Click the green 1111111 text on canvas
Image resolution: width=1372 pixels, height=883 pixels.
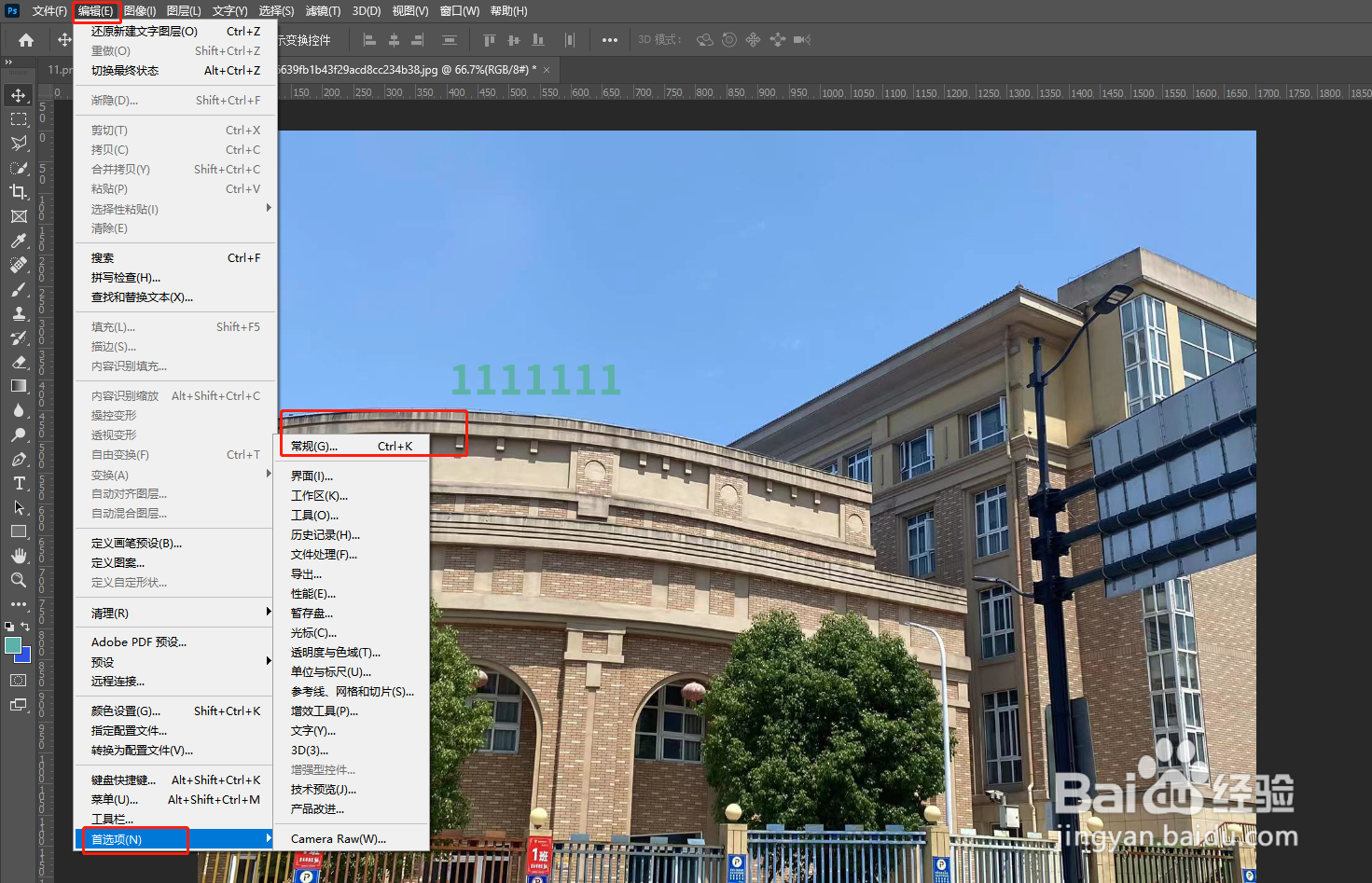[x=535, y=379]
